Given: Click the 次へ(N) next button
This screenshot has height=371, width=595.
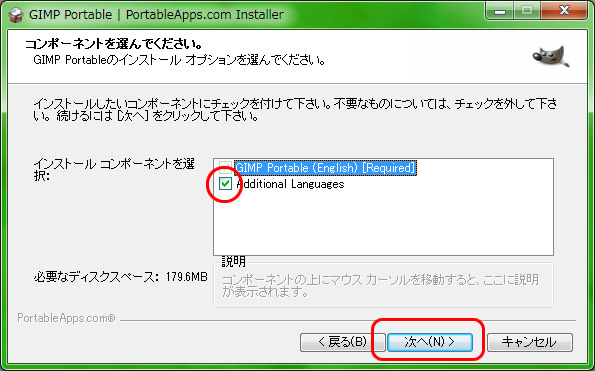Looking at the screenshot, I should [430, 342].
